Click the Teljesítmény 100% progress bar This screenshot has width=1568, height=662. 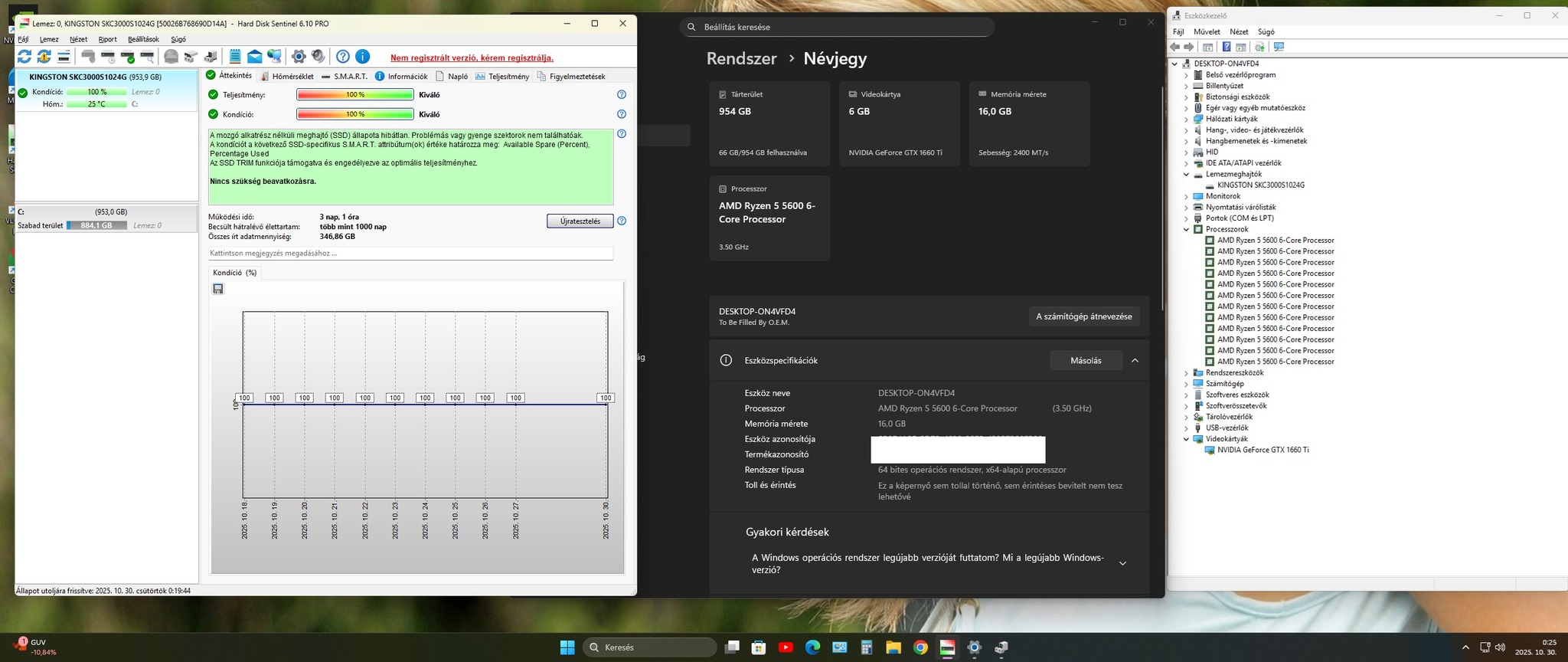(x=355, y=95)
